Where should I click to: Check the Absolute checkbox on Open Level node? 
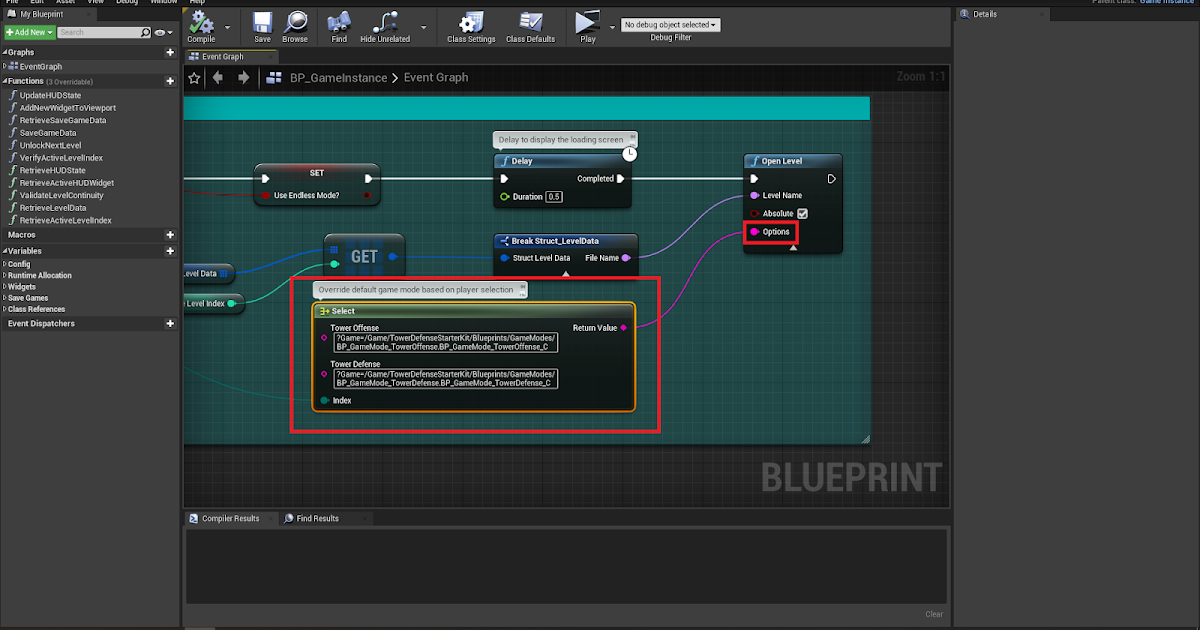coord(803,213)
